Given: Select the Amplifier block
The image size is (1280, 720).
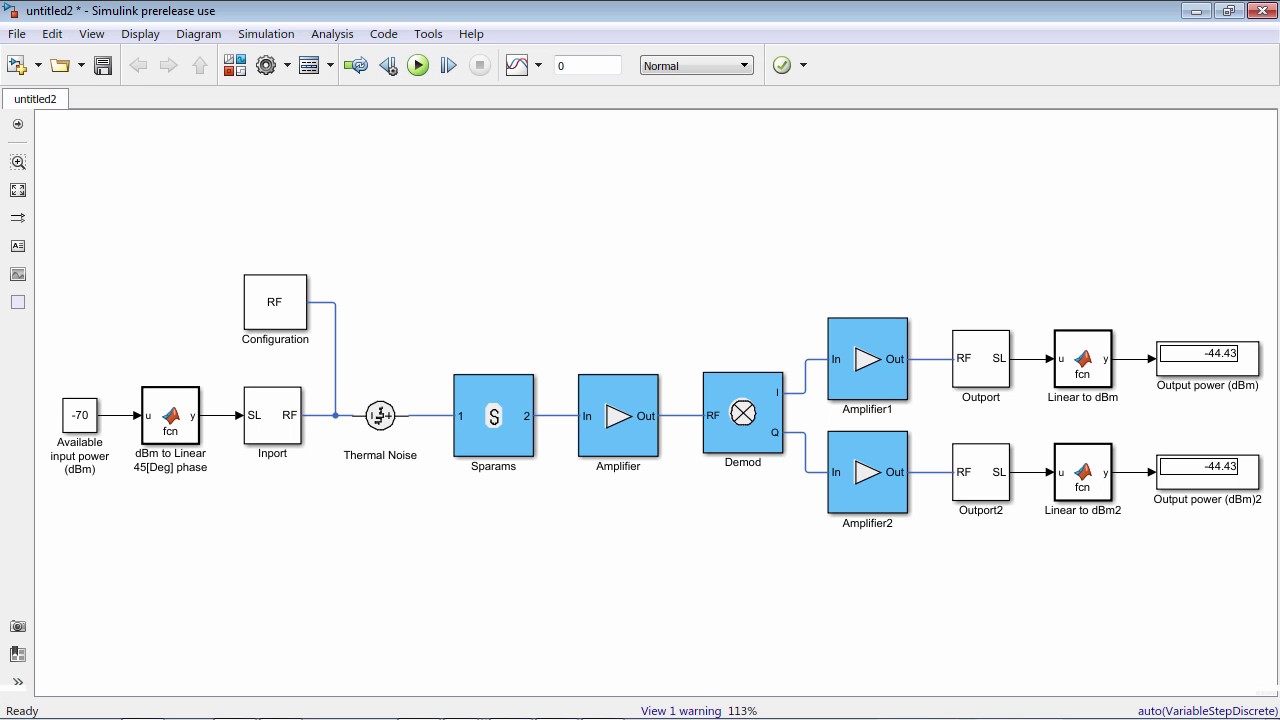Looking at the screenshot, I should tap(618, 415).
